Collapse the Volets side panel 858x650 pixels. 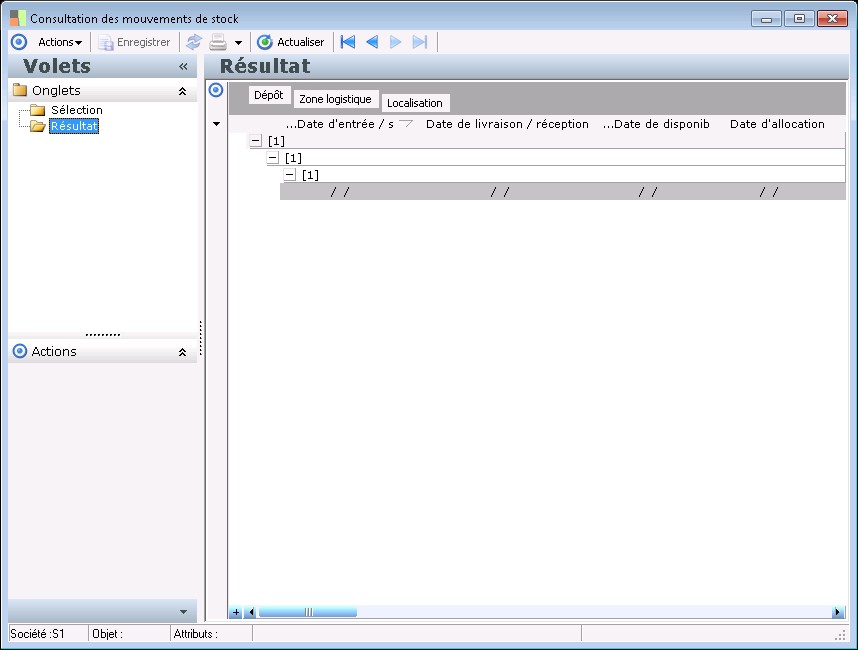click(x=183, y=66)
